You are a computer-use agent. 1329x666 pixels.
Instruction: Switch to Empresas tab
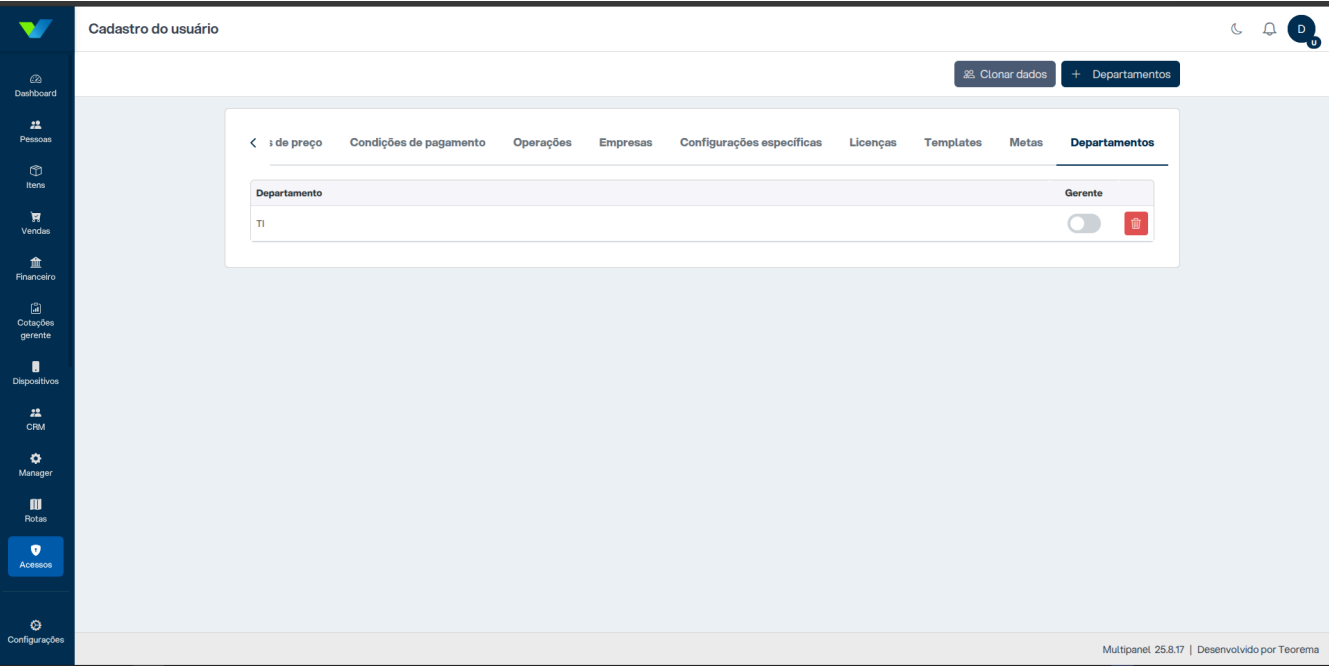point(625,143)
